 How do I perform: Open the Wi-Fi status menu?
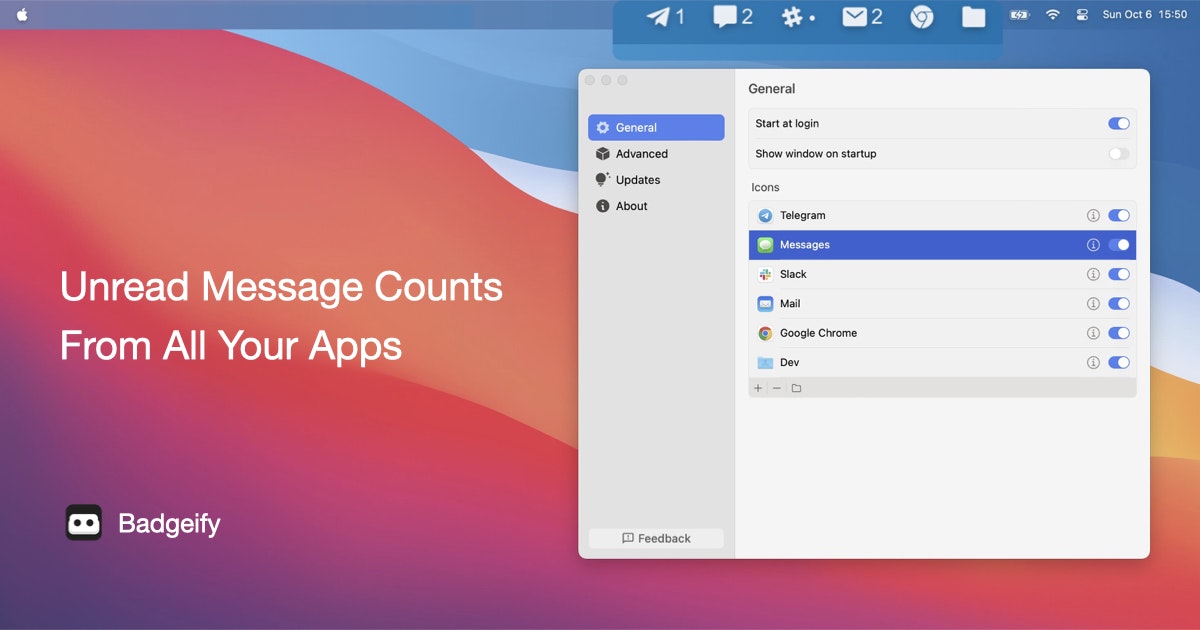click(x=1052, y=15)
